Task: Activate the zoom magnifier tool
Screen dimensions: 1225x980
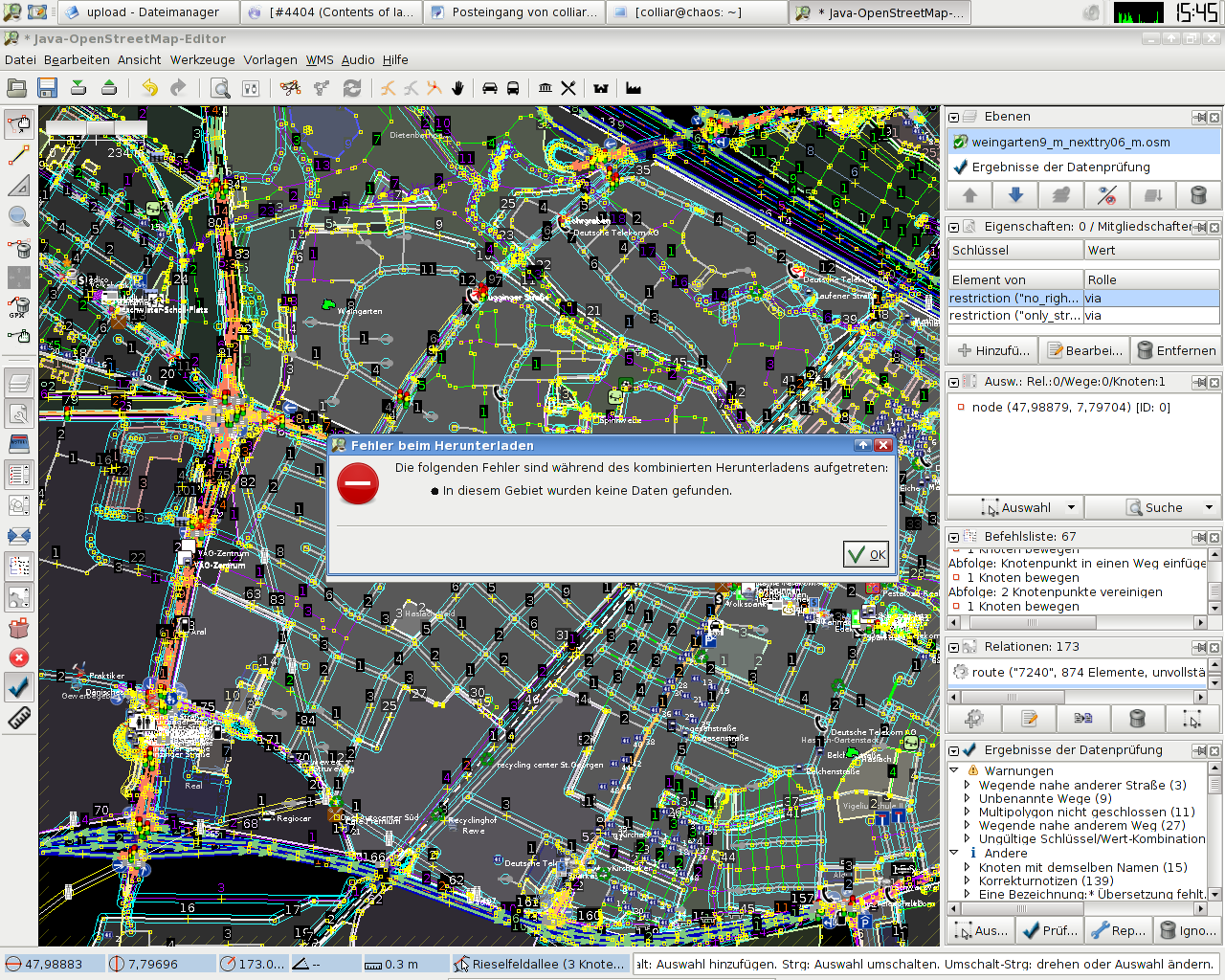Action: [x=19, y=216]
